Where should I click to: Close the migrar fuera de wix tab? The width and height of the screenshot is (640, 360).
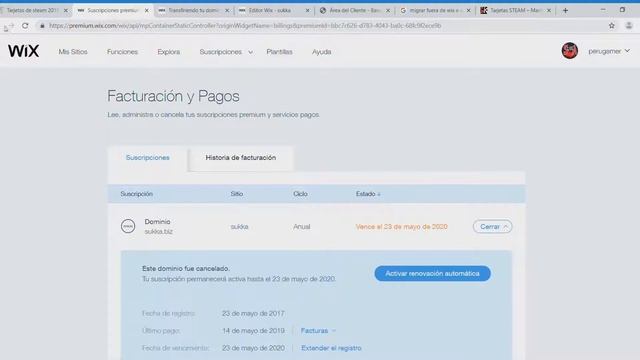point(469,10)
